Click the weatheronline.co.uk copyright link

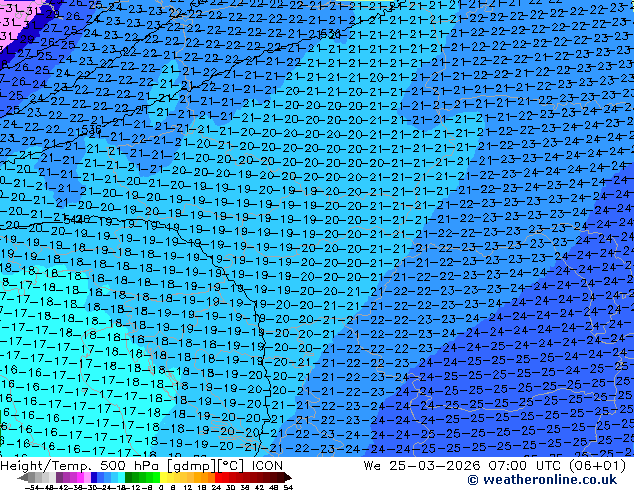click(x=542, y=480)
